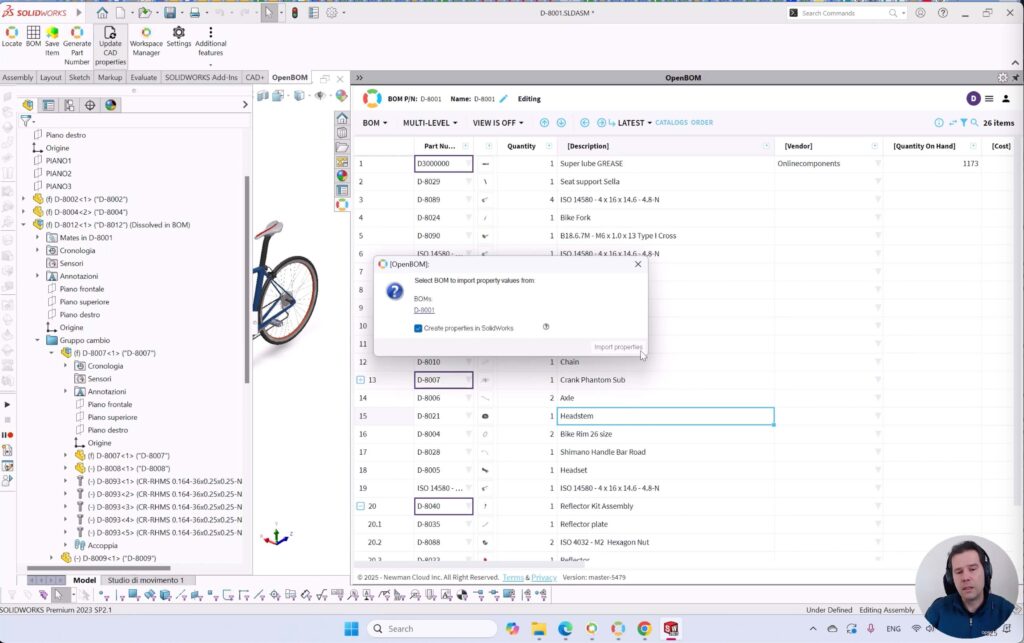
Task: Open user profile icon in OpenBOM
Action: 1006,99
